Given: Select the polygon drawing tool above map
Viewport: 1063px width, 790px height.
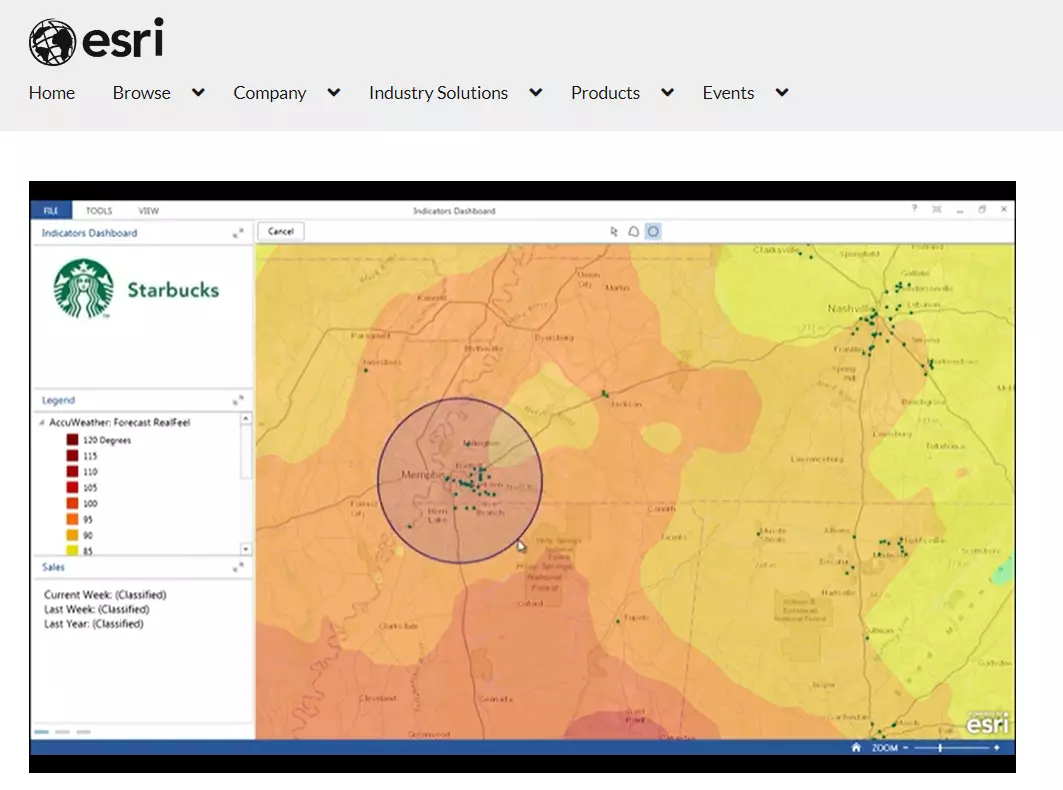Looking at the screenshot, I should (x=633, y=232).
